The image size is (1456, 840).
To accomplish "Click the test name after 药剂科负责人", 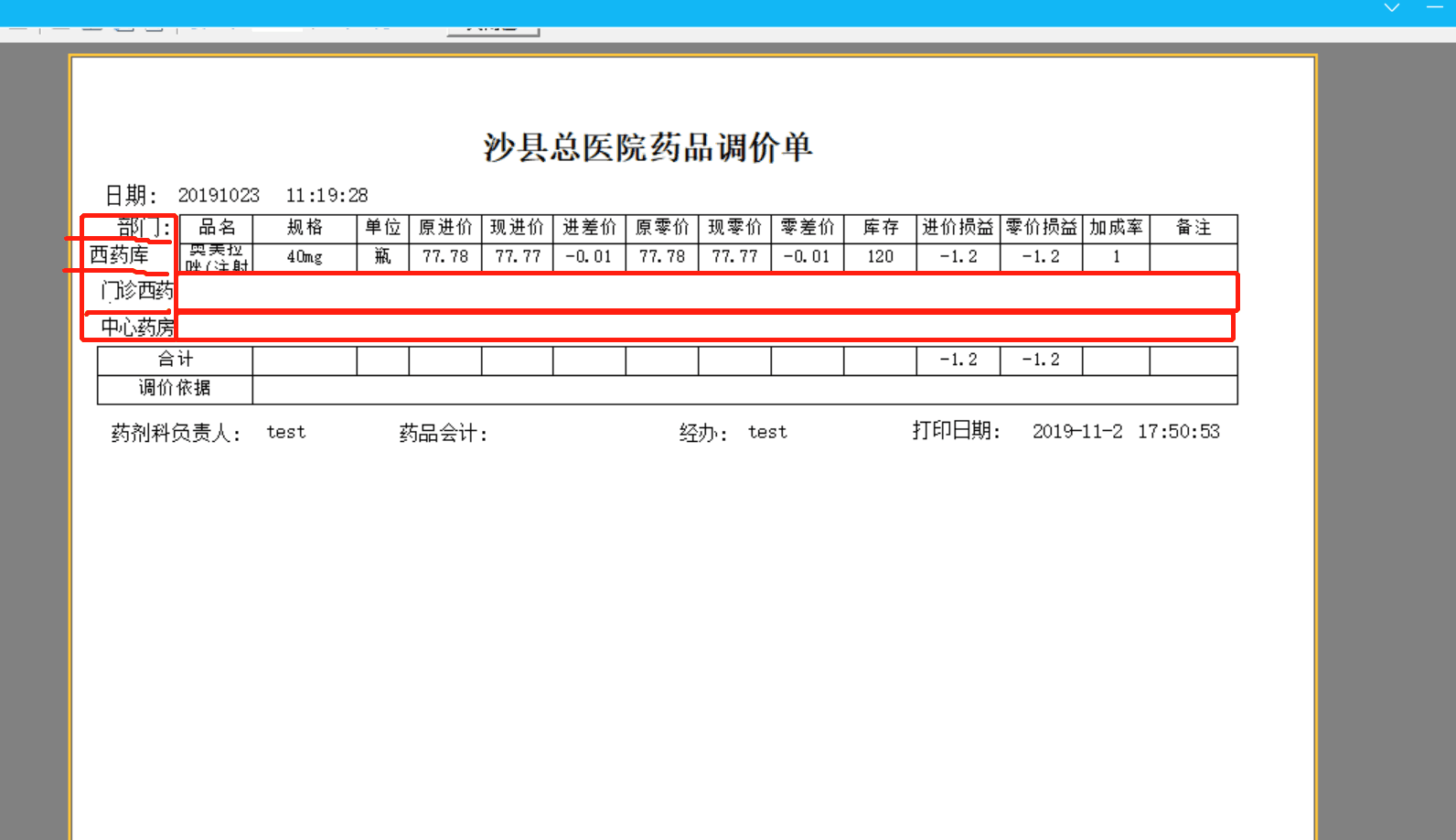I will point(286,432).
